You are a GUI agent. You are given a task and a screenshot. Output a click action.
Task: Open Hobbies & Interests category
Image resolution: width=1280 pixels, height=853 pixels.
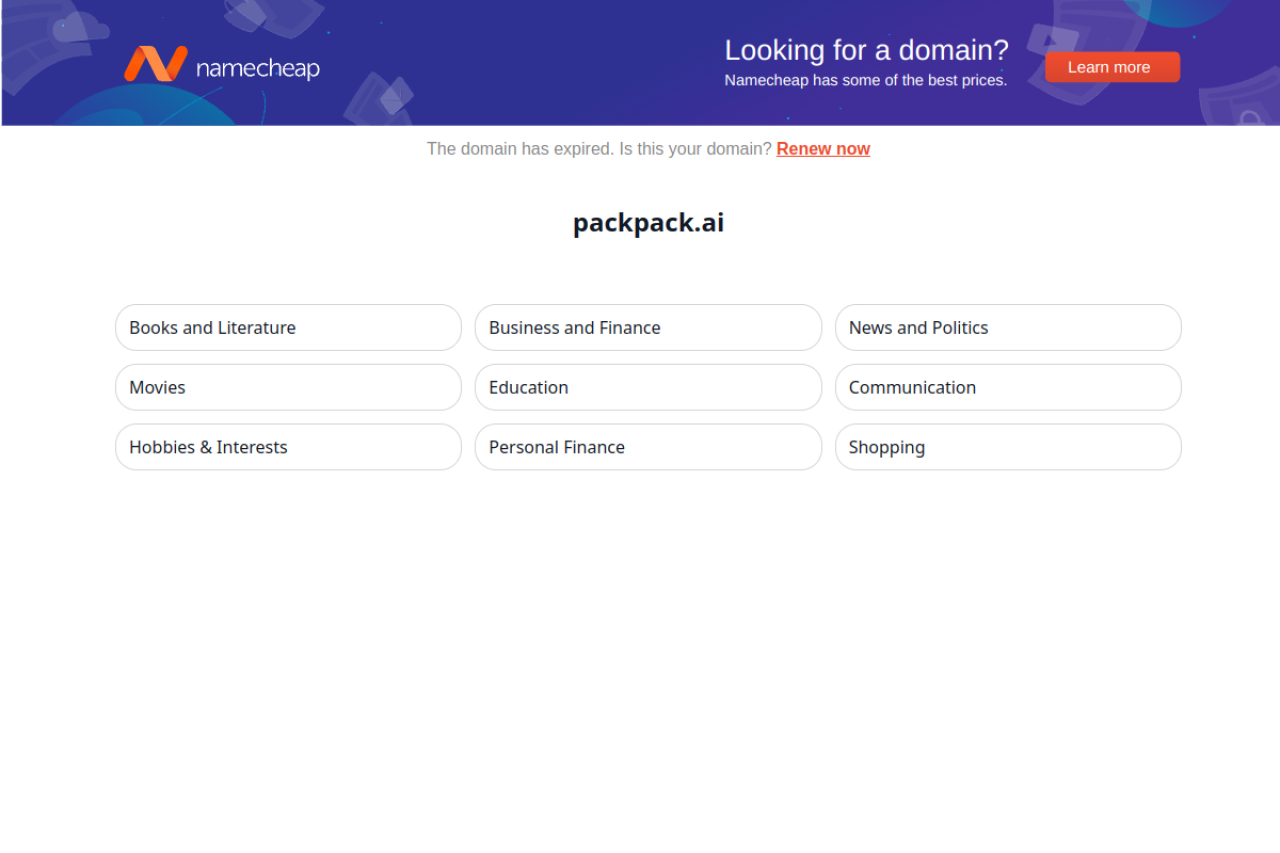pyautogui.click(x=288, y=447)
